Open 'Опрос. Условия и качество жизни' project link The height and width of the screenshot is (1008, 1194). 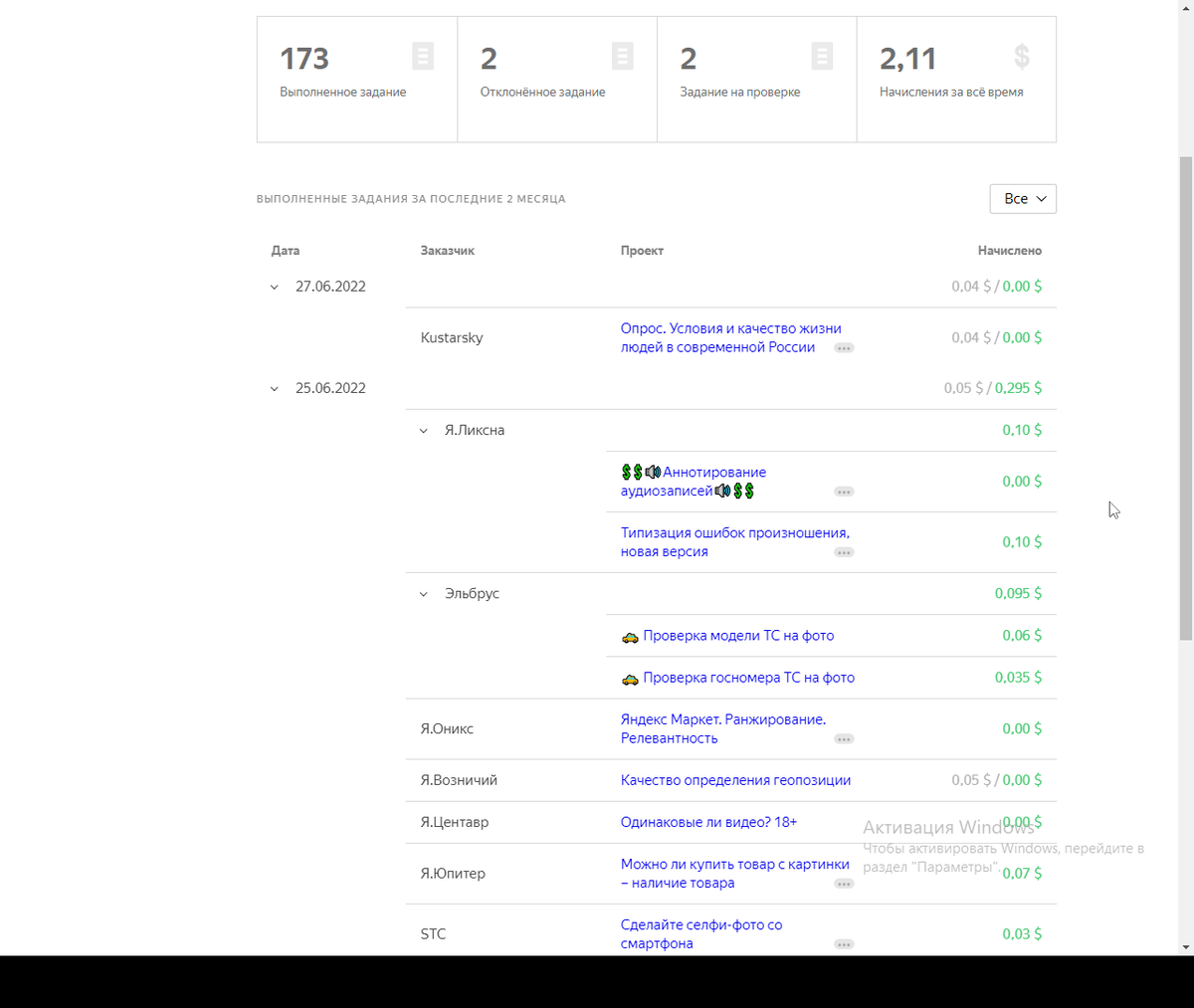730,337
